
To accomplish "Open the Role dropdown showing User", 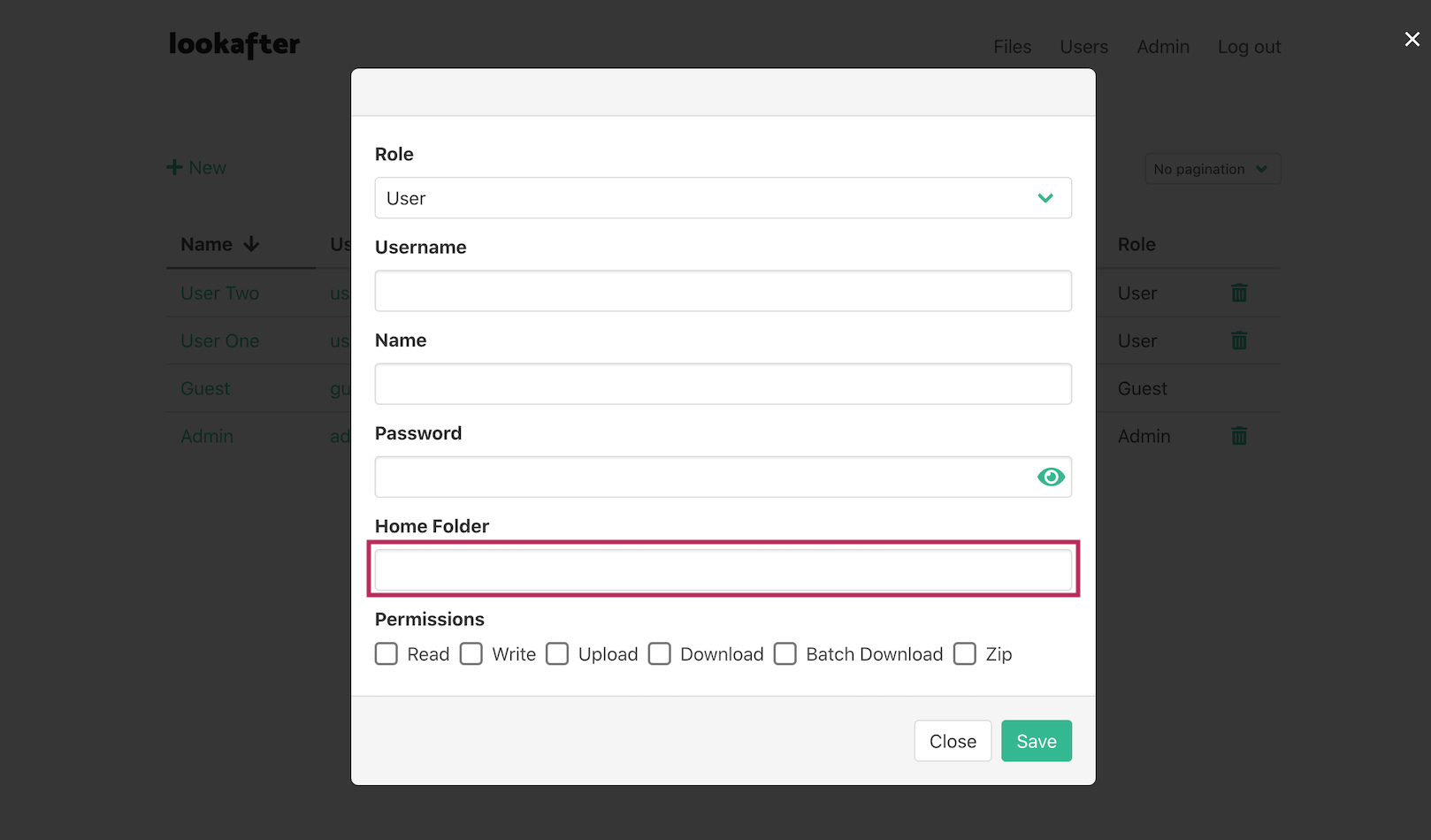I will pyautogui.click(x=723, y=198).
